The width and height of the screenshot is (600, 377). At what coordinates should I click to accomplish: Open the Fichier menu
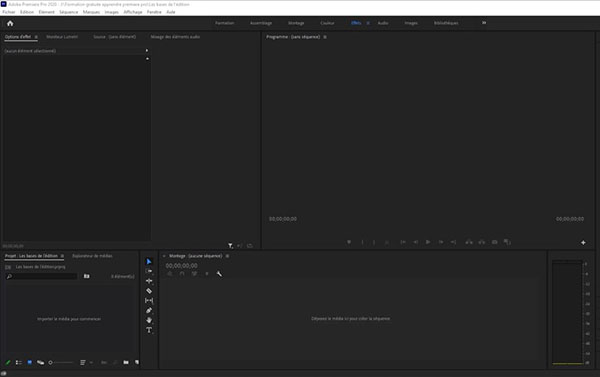click(9, 12)
